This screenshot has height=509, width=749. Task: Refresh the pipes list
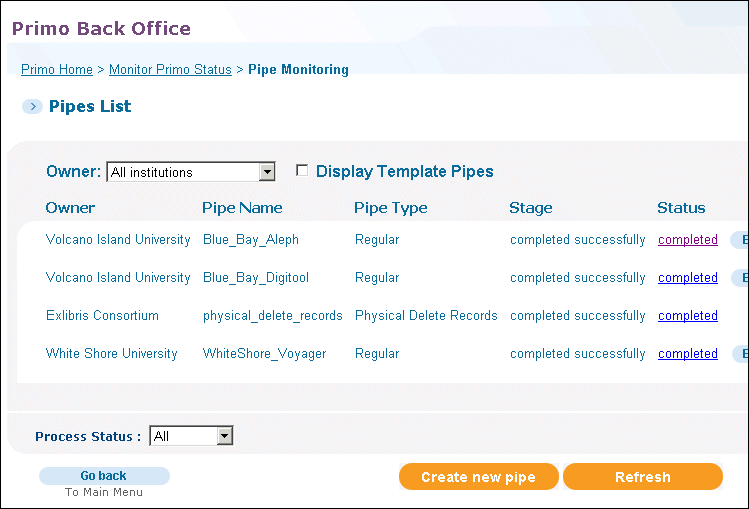point(643,477)
